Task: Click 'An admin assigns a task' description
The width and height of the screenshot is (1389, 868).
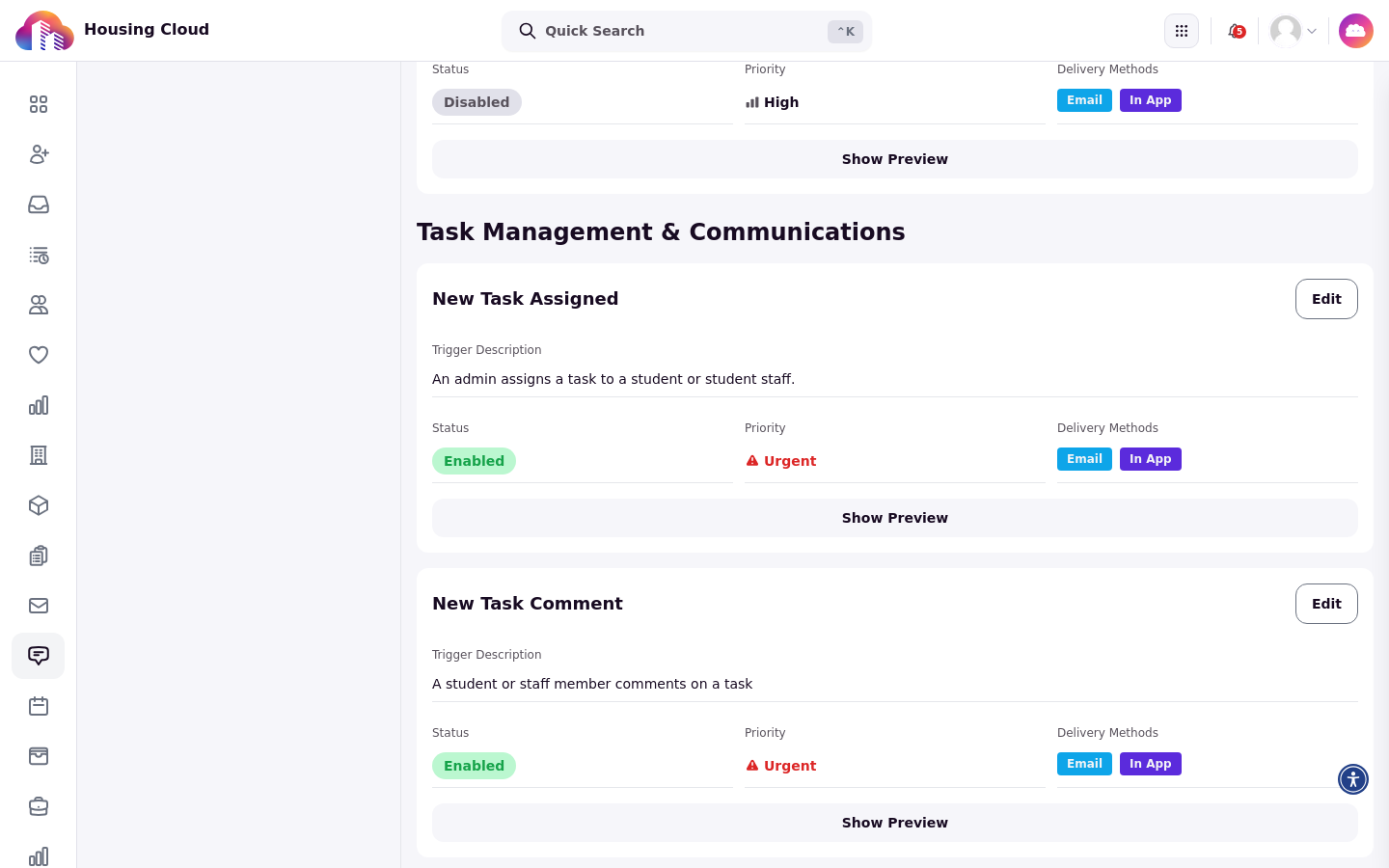Action: [x=613, y=379]
